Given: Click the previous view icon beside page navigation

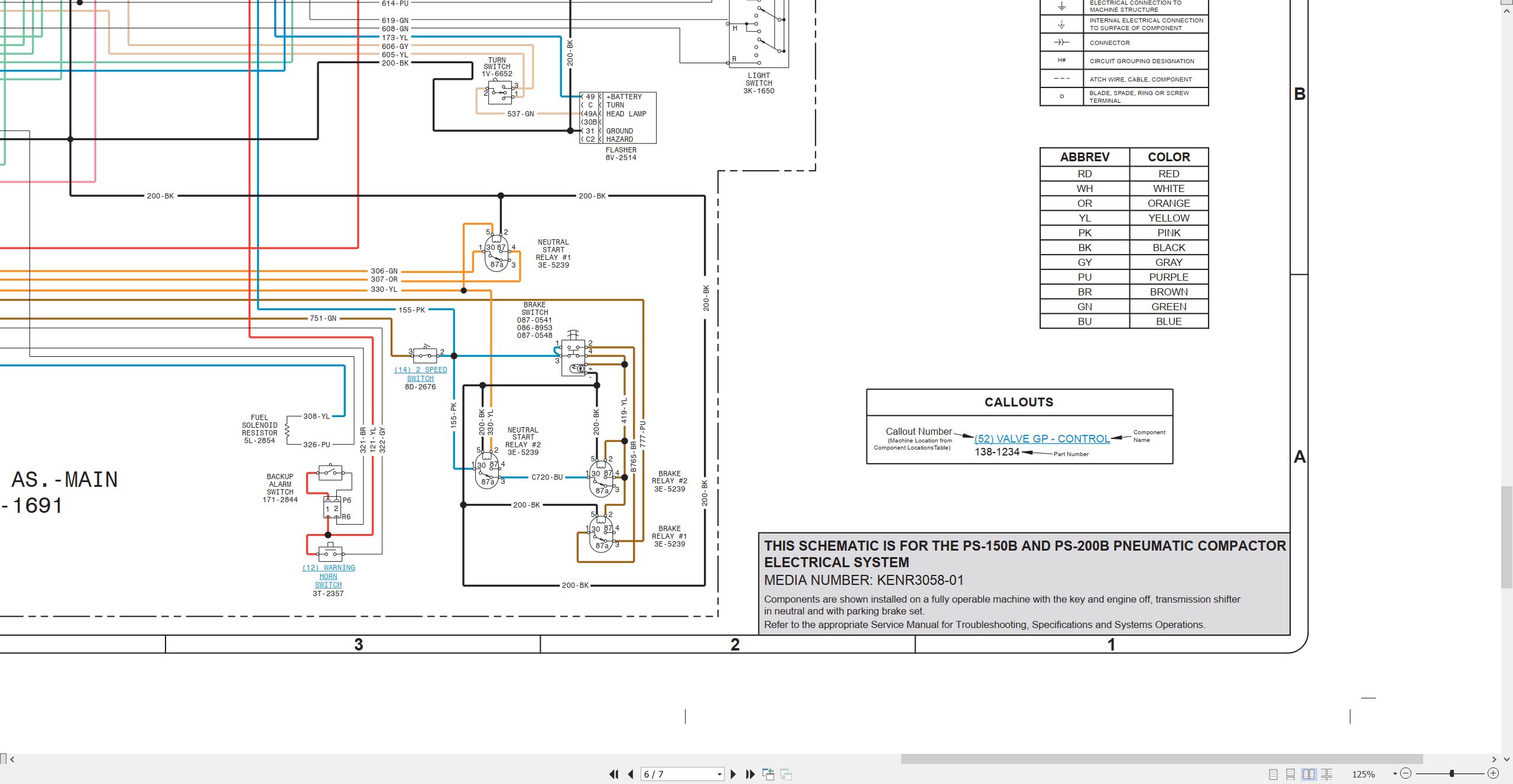Looking at the screenshot, I should [768, 774].
